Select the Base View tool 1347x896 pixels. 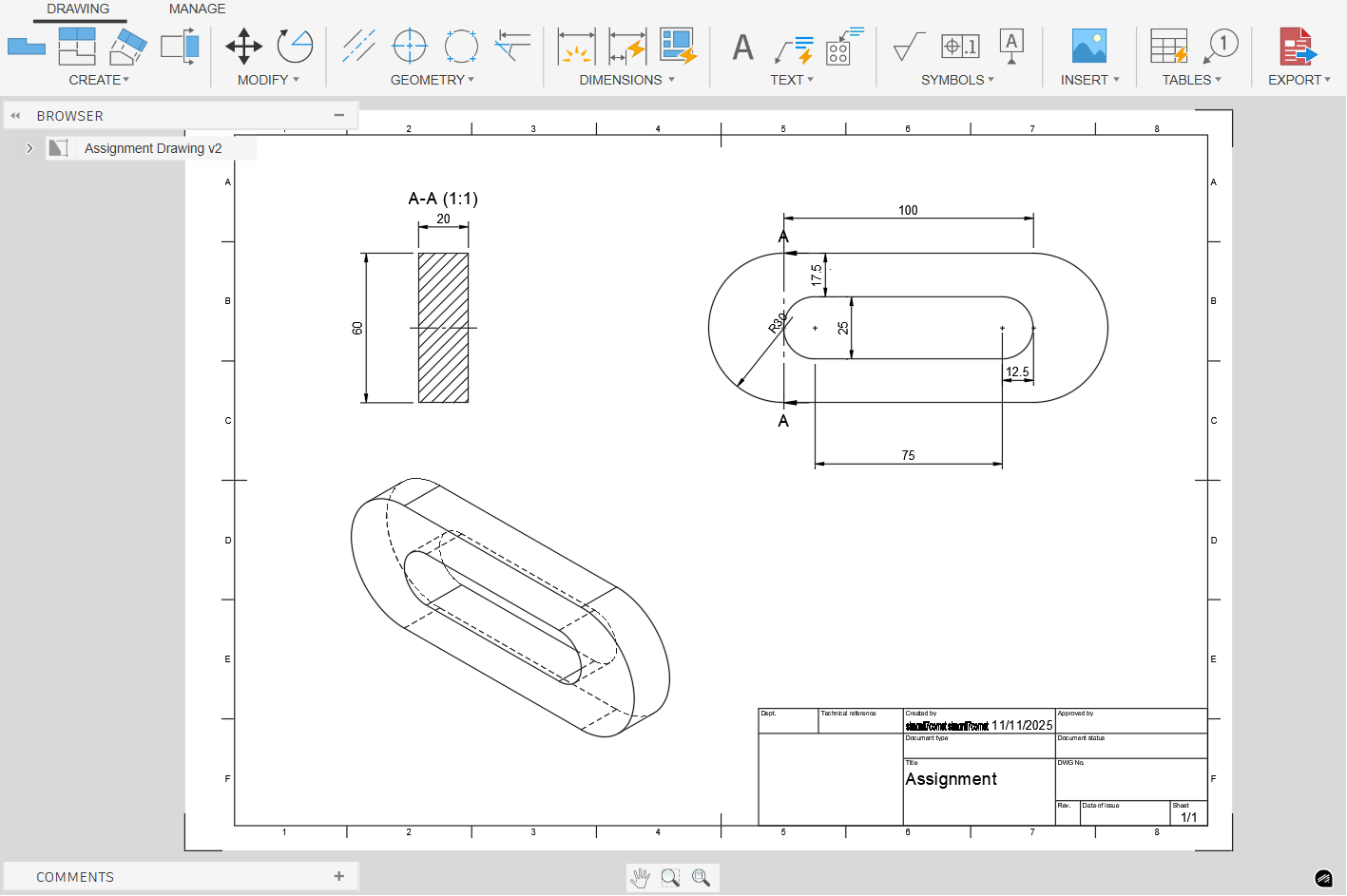point(27,46)
